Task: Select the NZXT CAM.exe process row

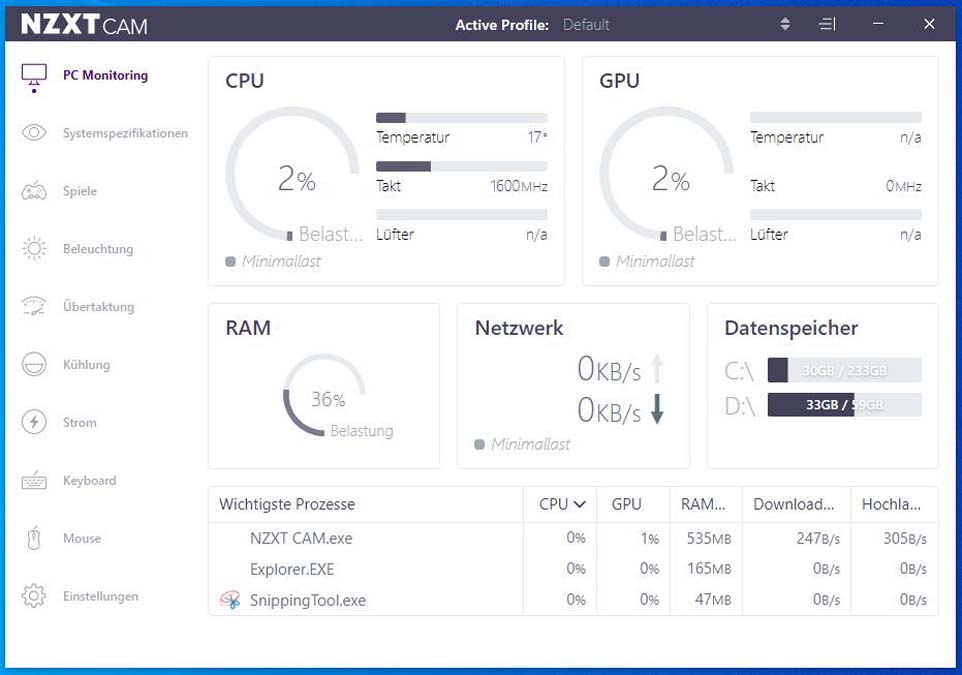Action: 573,538
